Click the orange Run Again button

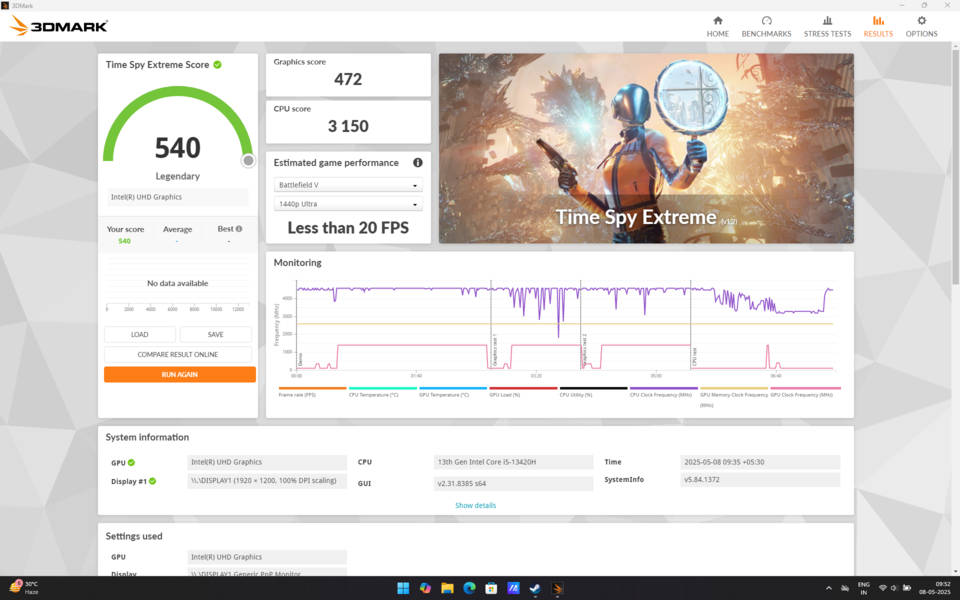pyautogui.click(x=179, y=374)
